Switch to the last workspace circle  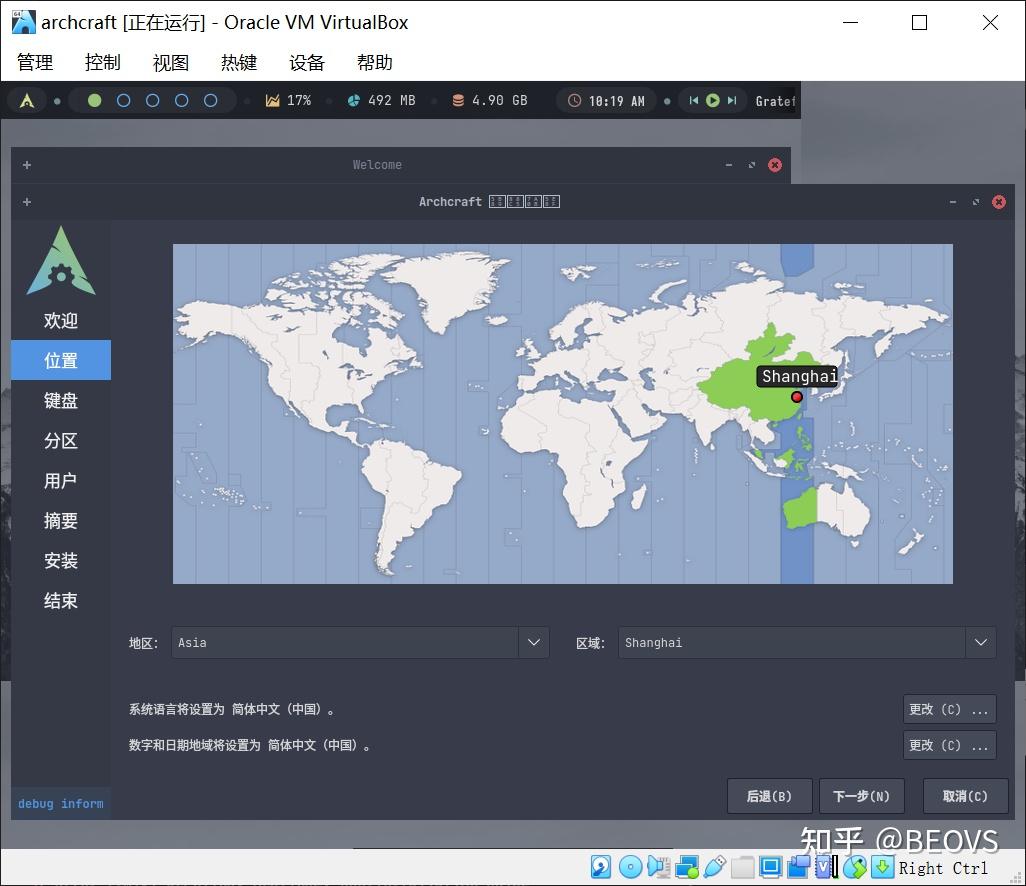[x=210, y=100]
